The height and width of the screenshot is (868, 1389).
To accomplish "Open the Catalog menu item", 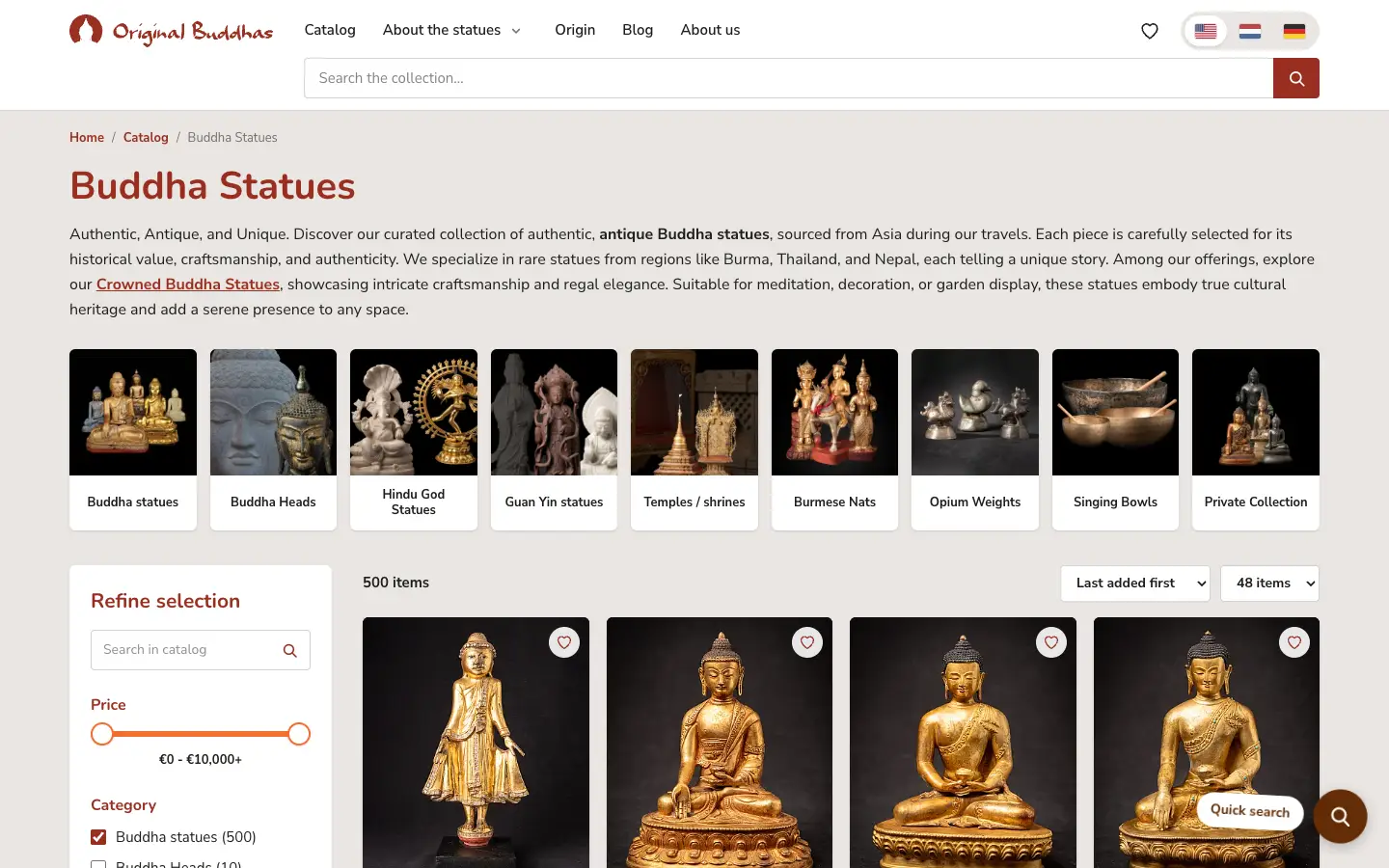I will [330, 30].
